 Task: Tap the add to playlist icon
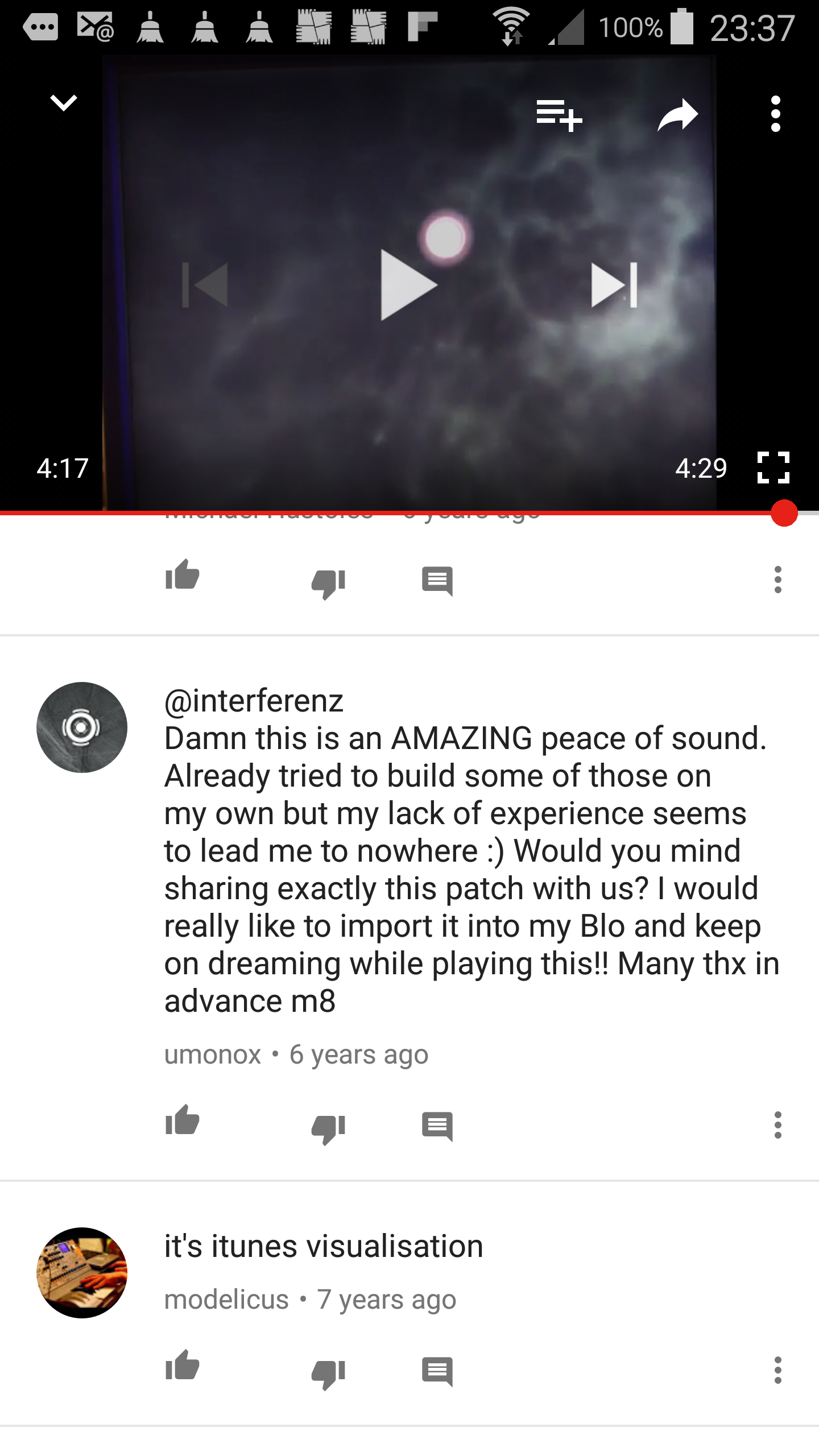click(x=559, y=115)
